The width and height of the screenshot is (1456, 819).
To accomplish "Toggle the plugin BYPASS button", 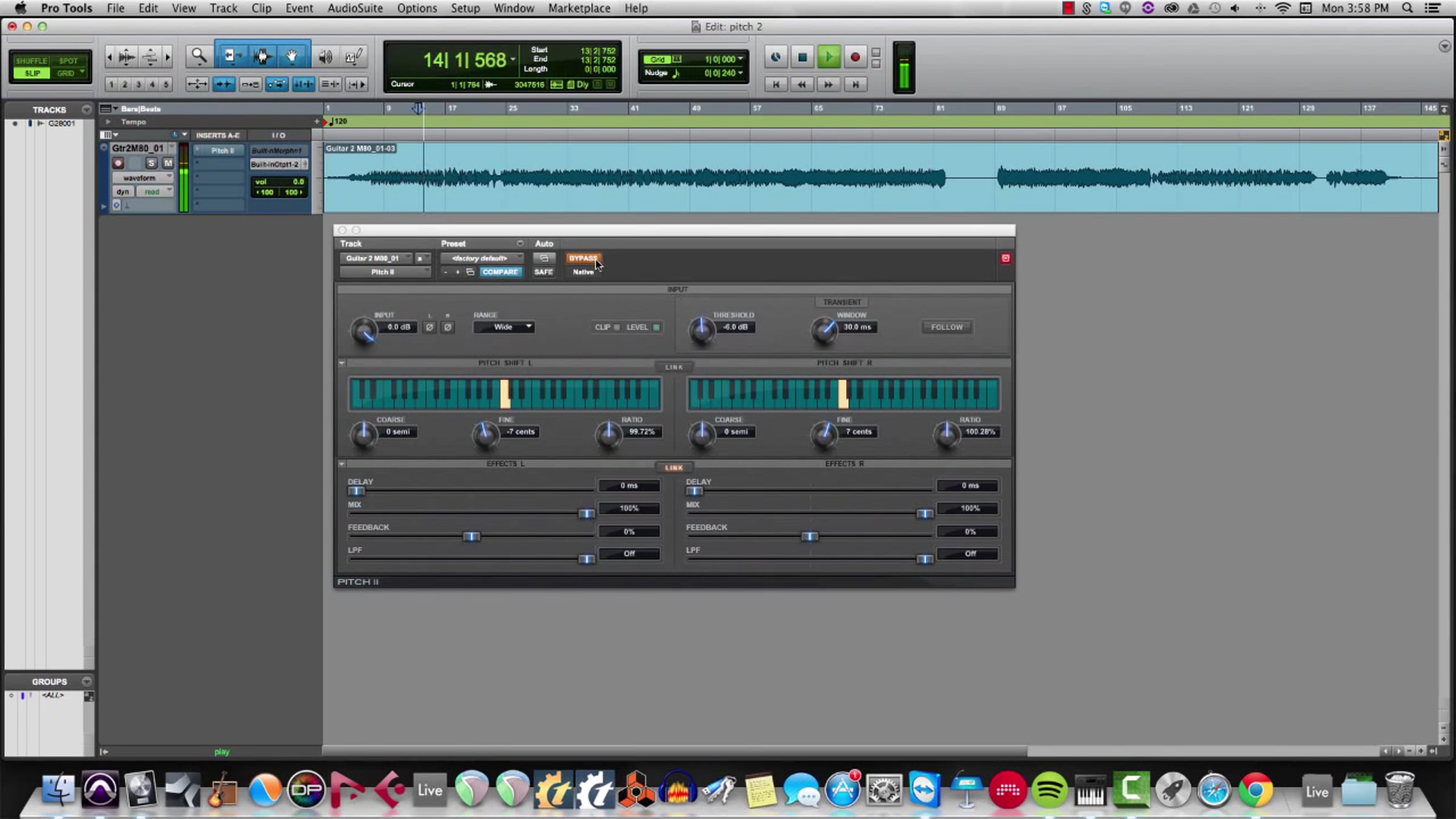I will 582,258.
